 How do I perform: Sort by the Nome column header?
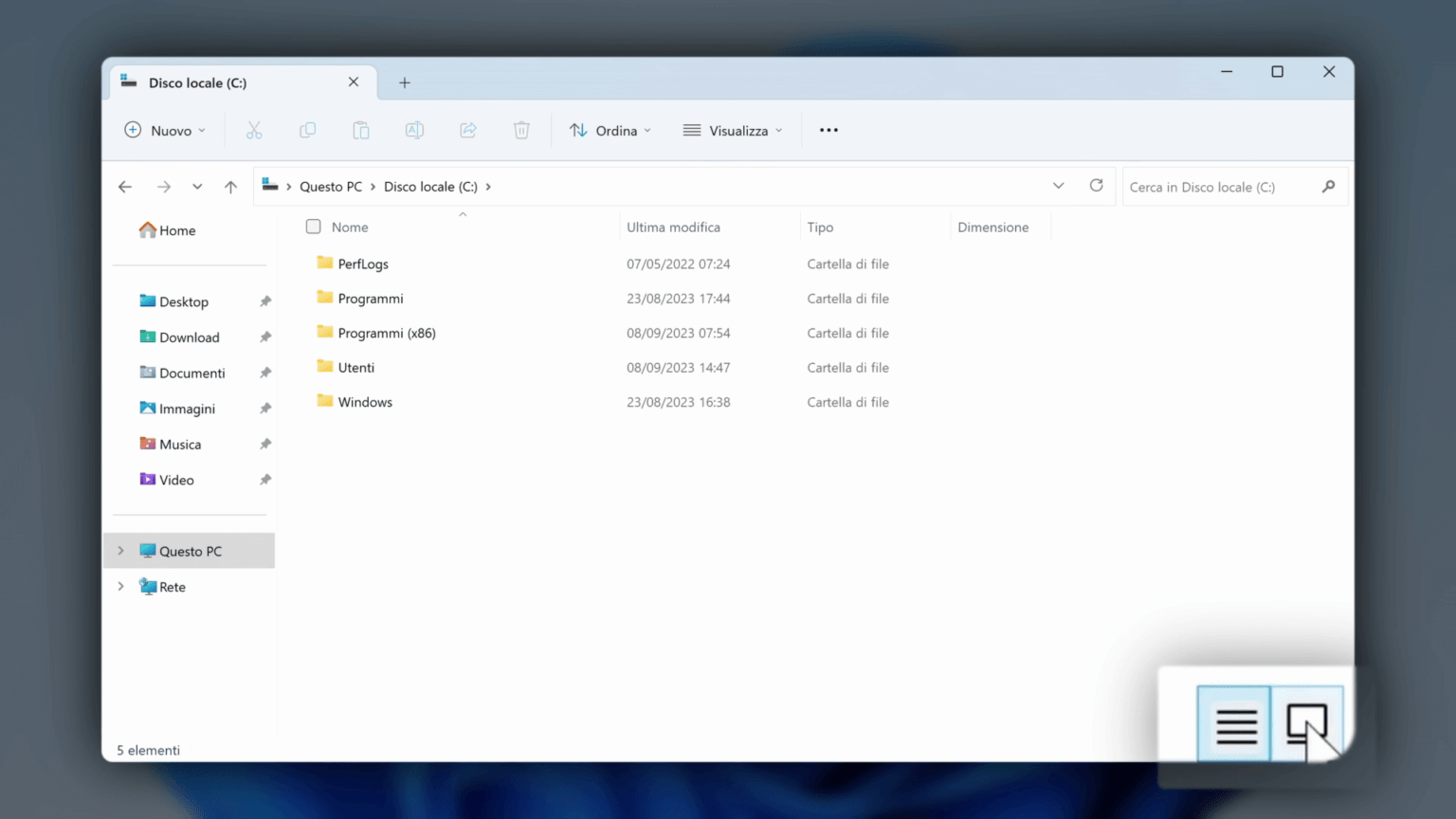(x=350, y=227)
